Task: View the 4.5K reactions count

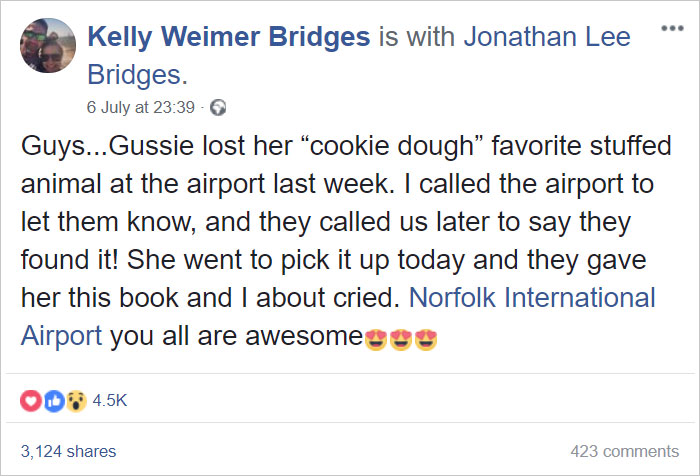Action: (x=110, y=400)
